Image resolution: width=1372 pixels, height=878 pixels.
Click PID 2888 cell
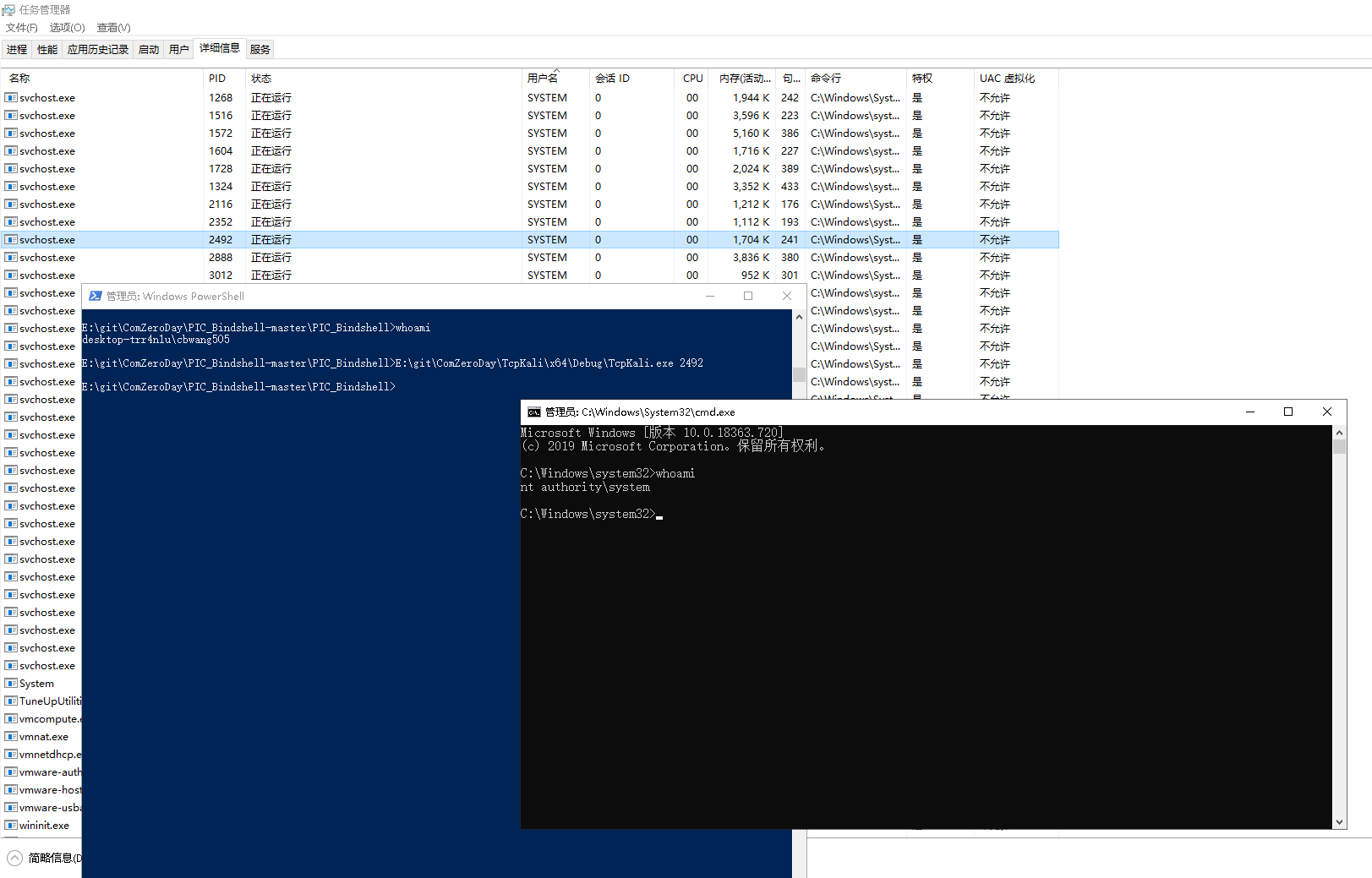coord(221,258)
